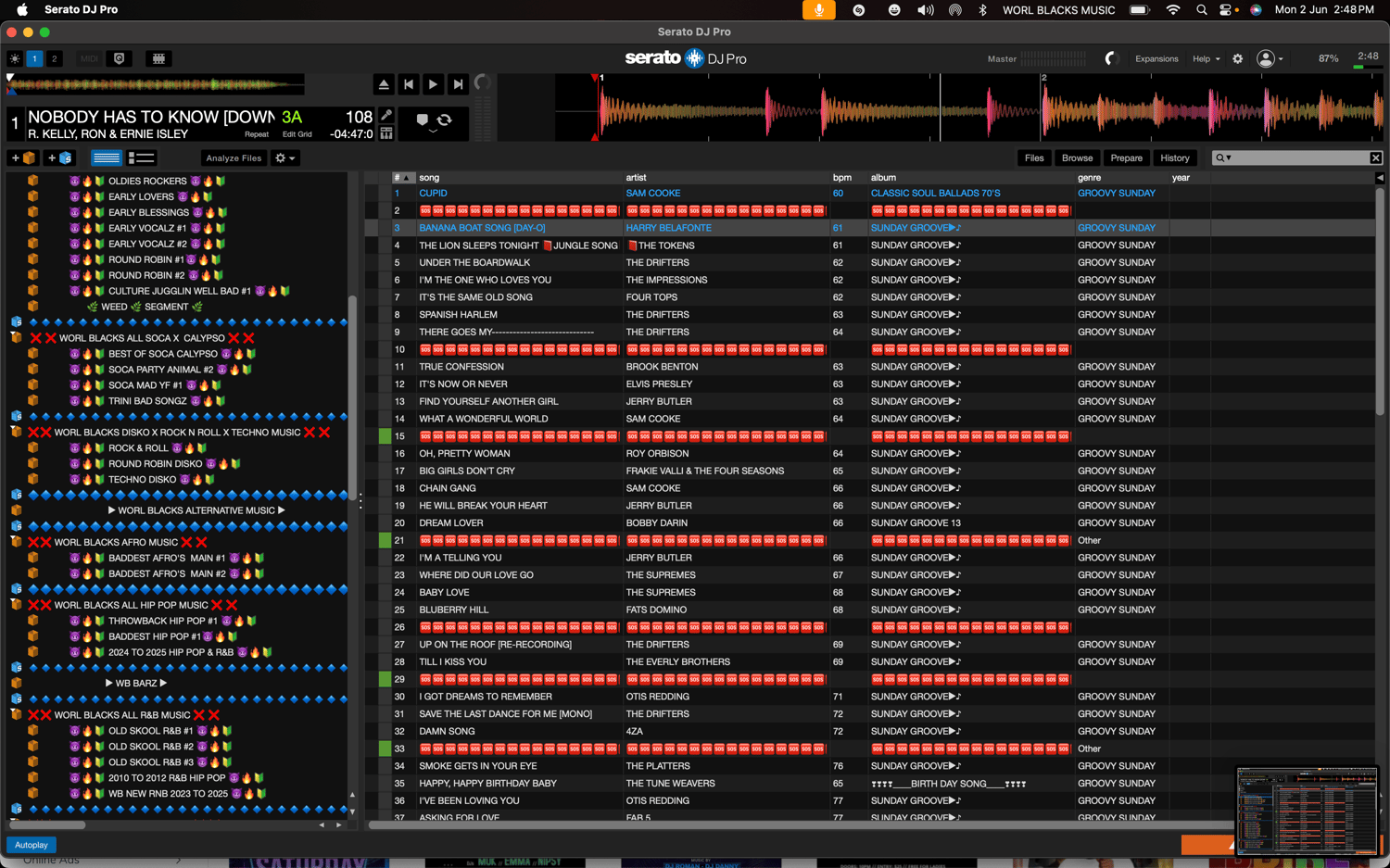Click the picture-in-picture screenshot thumbnail
The height and width of the screenshot is (868, 1390).
1307,811
